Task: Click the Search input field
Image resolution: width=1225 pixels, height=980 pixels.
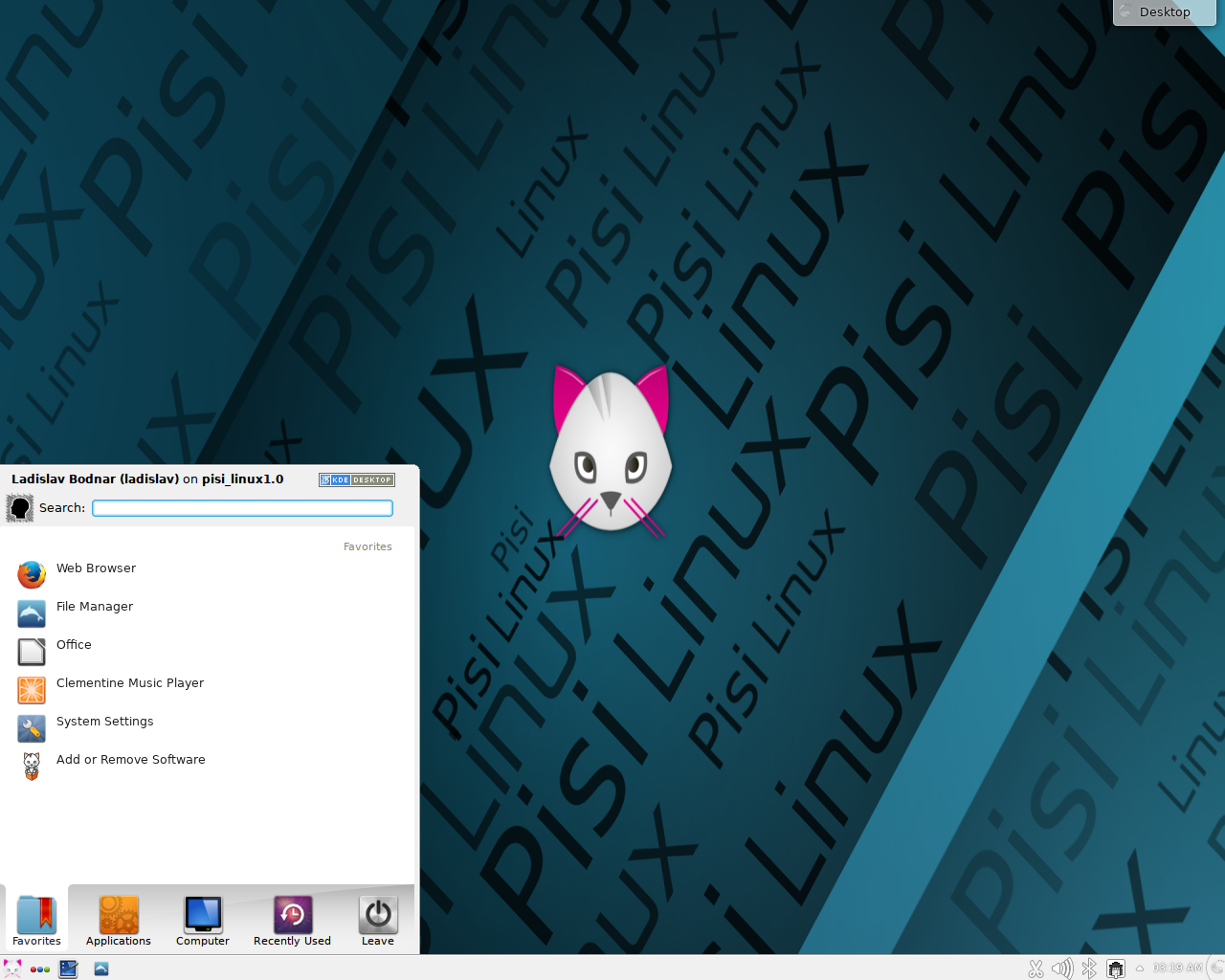Action: (x=242, y=508)
